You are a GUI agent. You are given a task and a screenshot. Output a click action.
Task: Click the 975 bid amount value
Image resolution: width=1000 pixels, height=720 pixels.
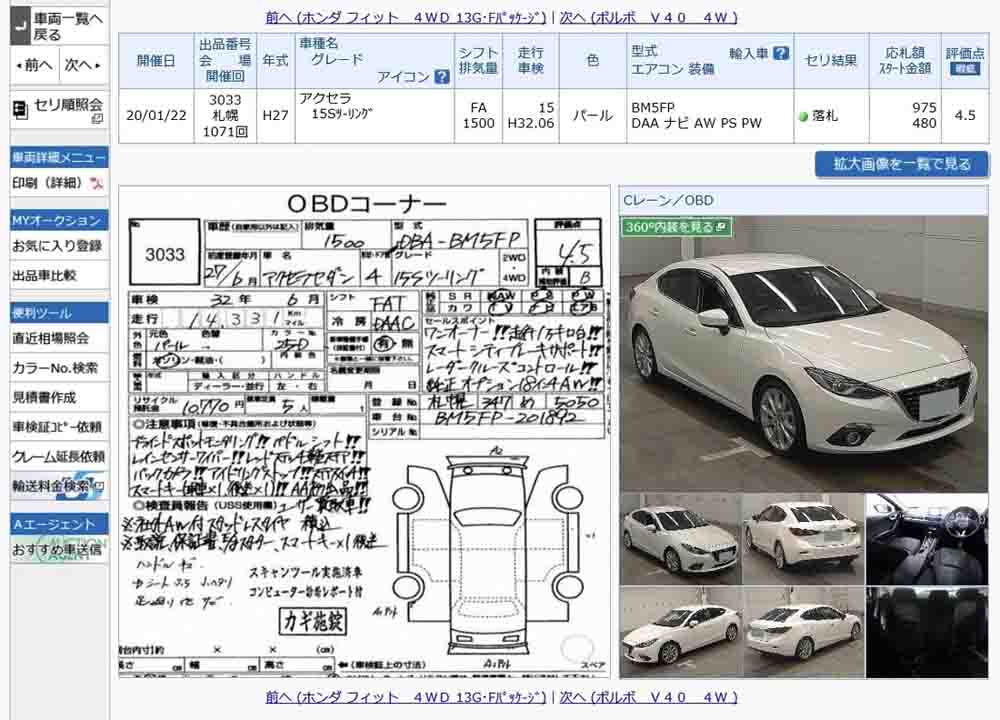pyautogui.click(x=924, y=108)
